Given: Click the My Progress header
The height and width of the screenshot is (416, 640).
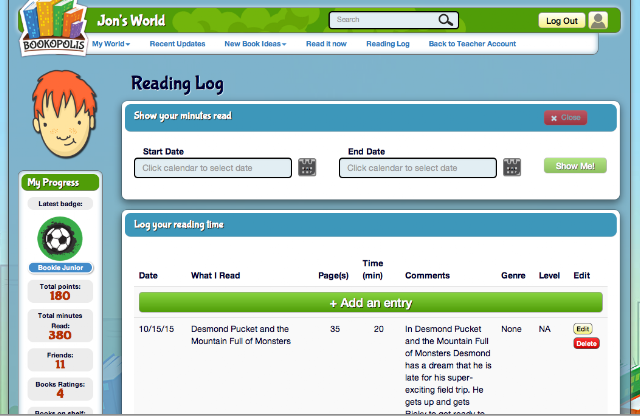Looking at the screenshot, I should click(x=60, y=182).
